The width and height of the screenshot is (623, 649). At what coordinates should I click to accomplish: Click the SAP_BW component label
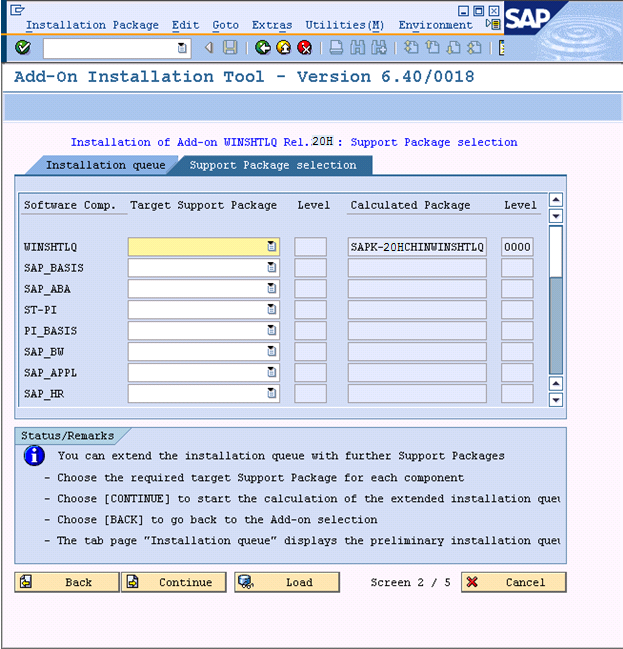coord(44,352)
